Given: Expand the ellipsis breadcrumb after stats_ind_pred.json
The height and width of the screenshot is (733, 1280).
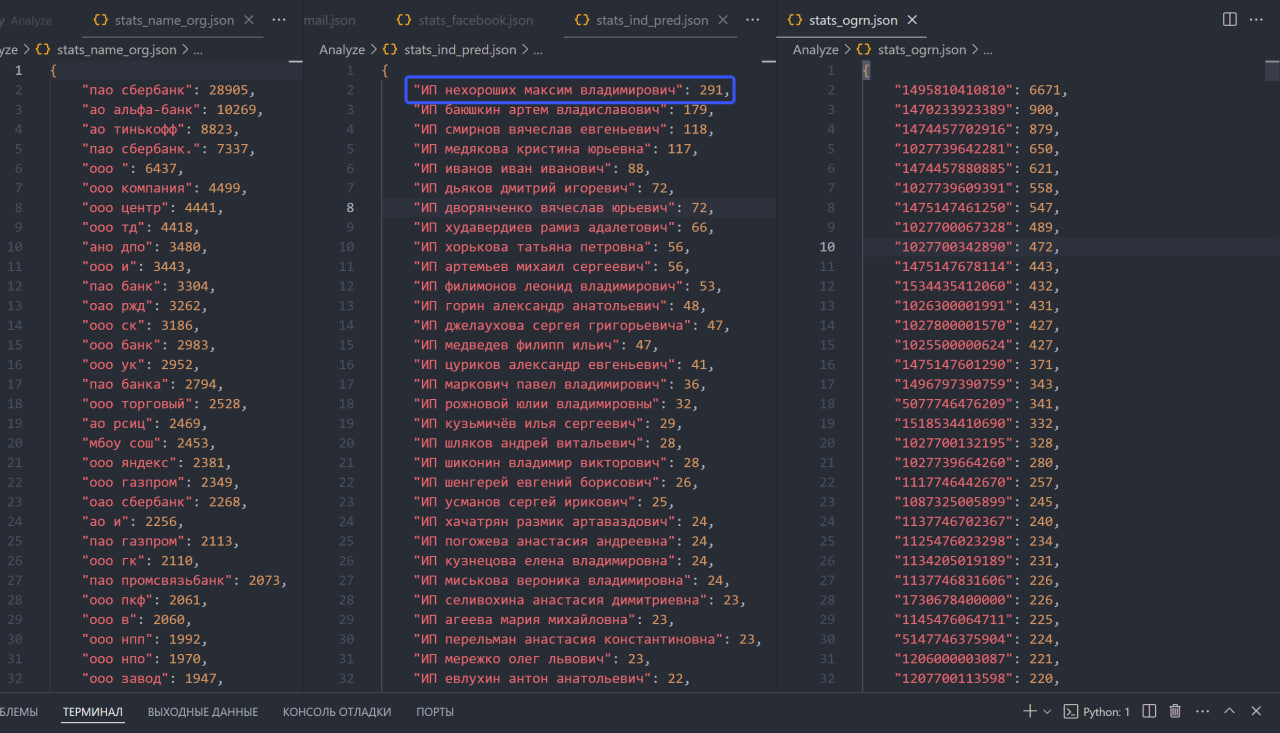Looking at the screenshot, I should (538, 49).
